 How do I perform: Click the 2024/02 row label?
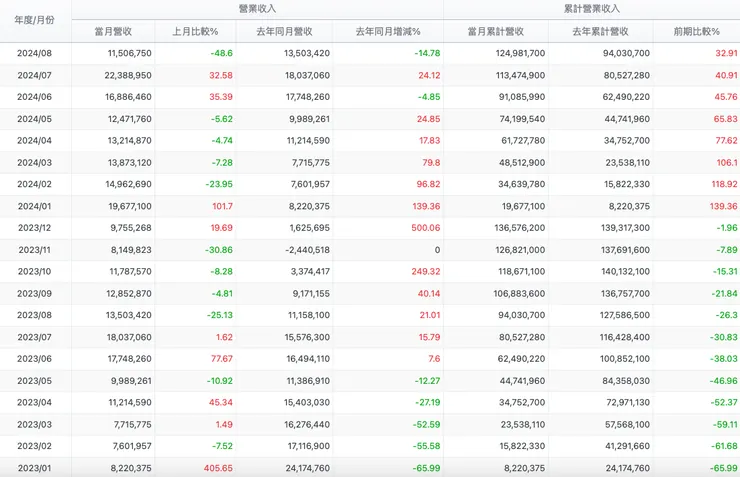(34, 184)
